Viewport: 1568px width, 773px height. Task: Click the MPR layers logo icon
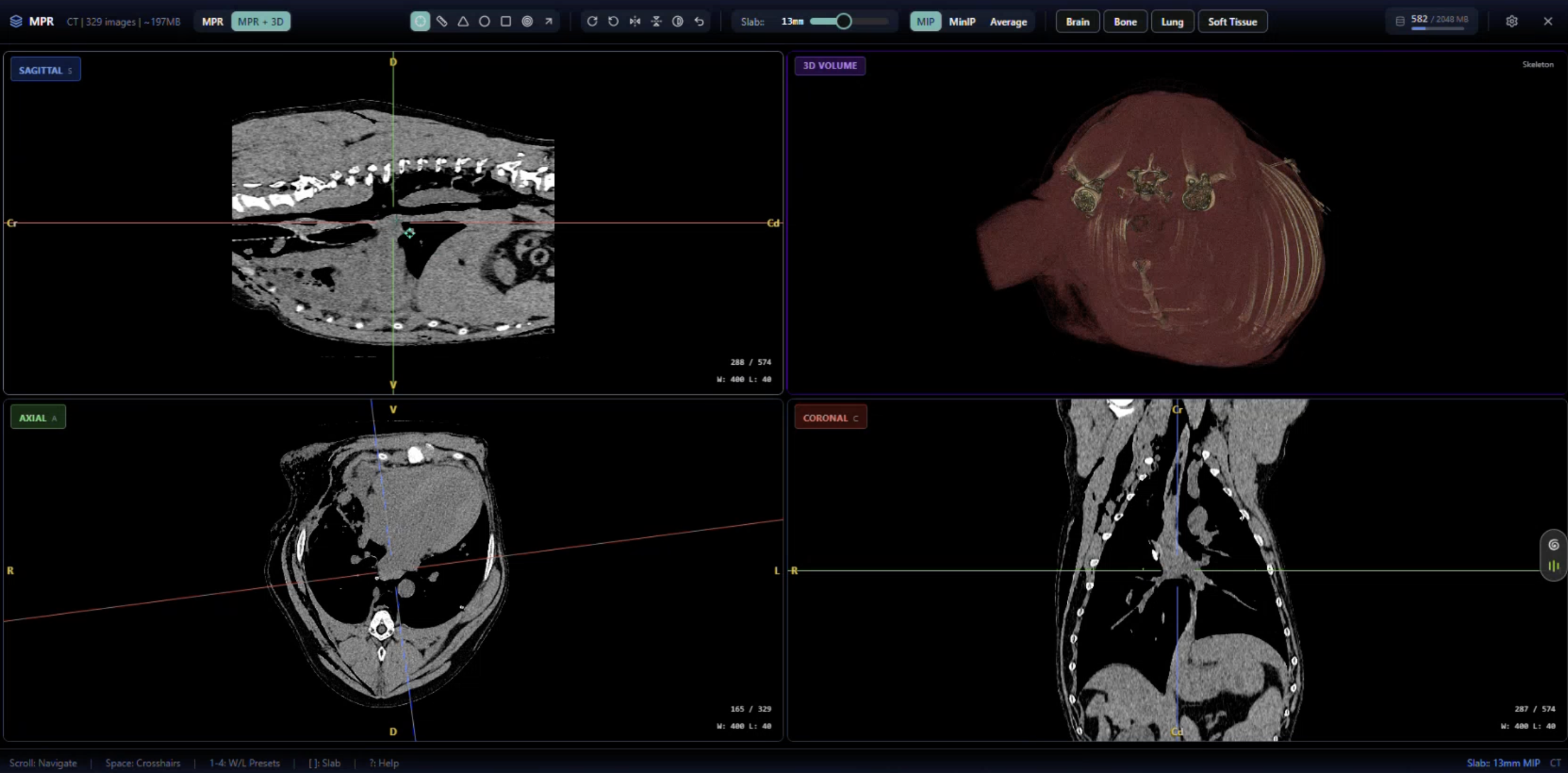coord(16,21)
